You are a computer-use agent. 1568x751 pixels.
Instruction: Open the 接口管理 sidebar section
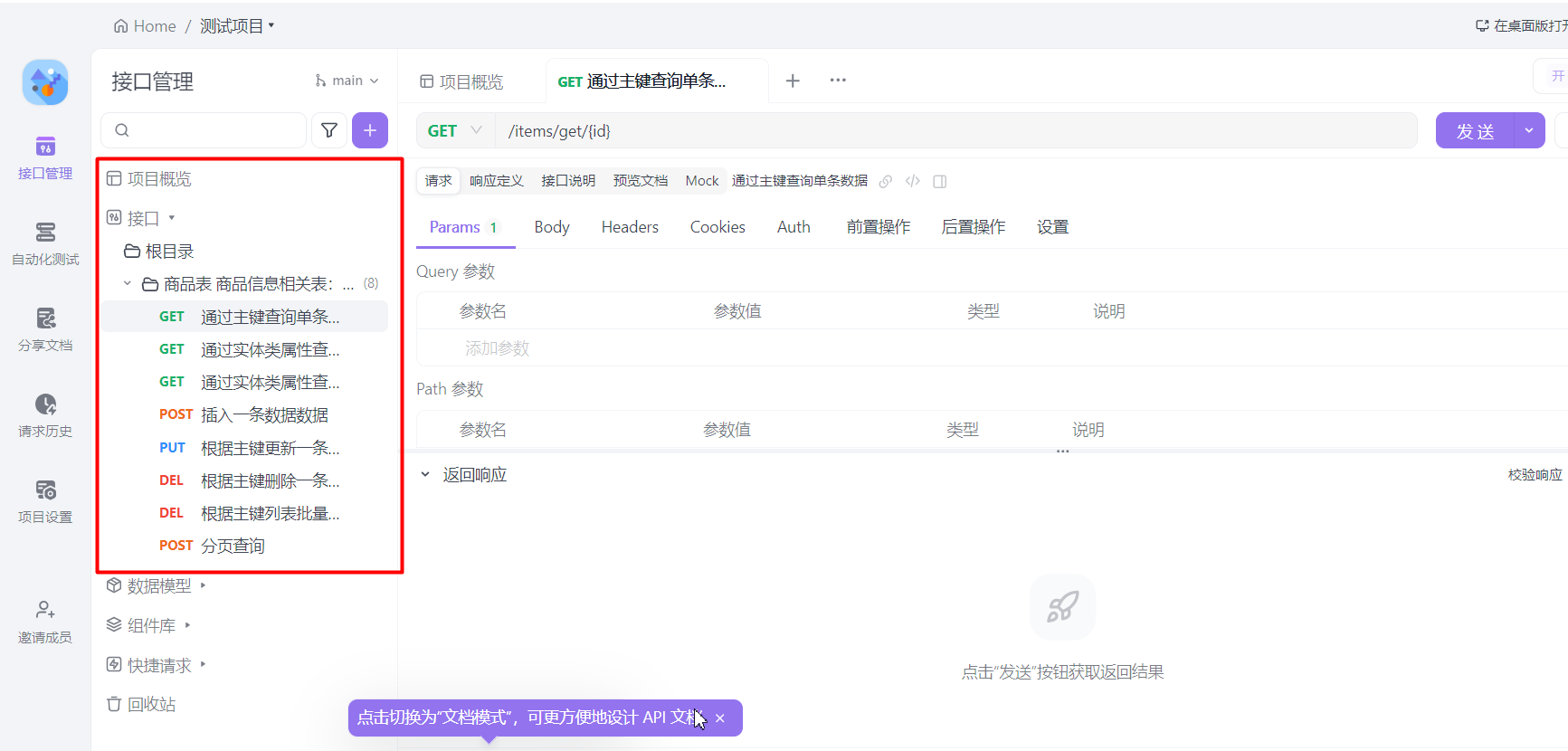tap(45, 157)
